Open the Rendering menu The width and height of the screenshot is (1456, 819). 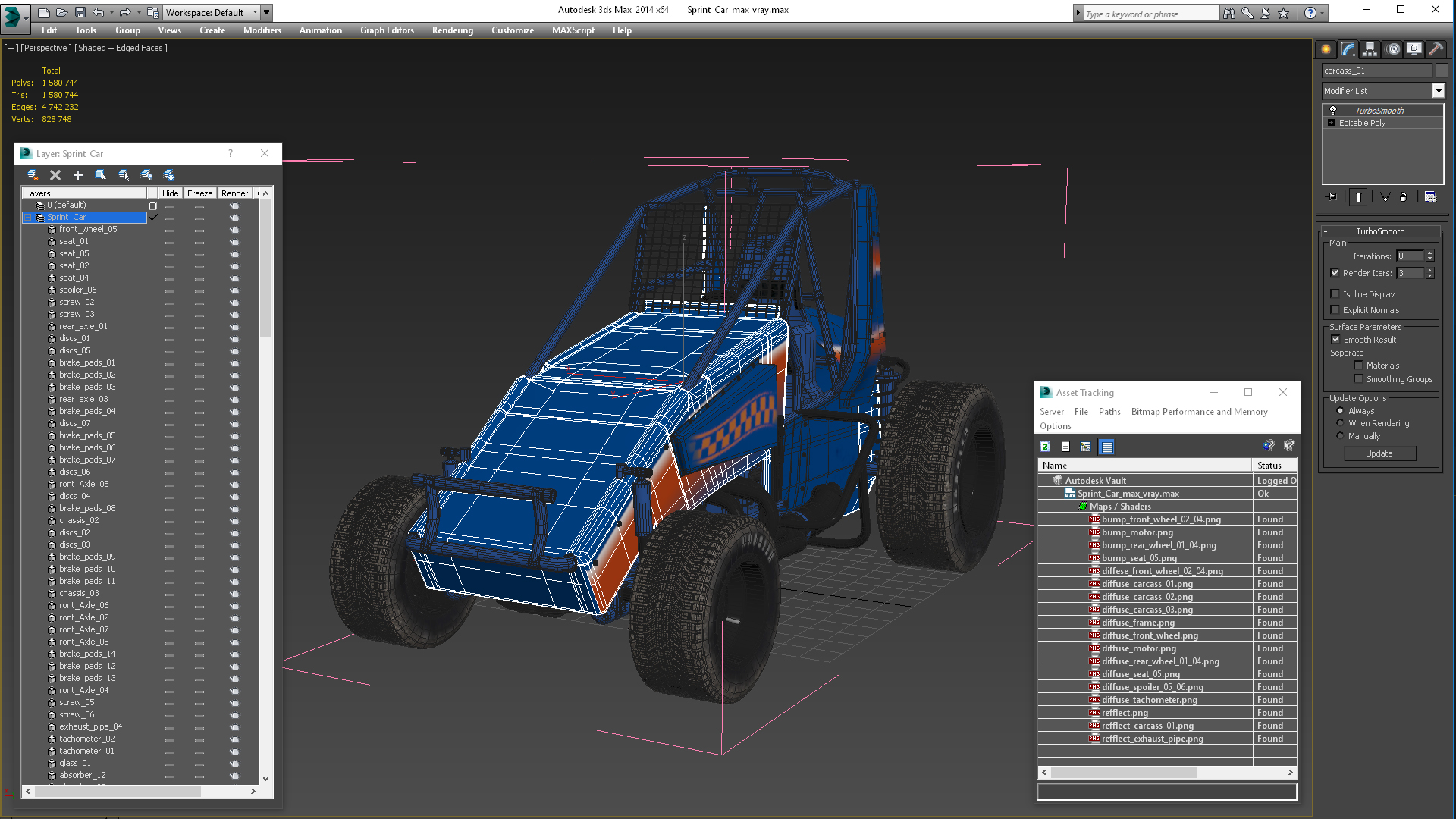(453, 30)
